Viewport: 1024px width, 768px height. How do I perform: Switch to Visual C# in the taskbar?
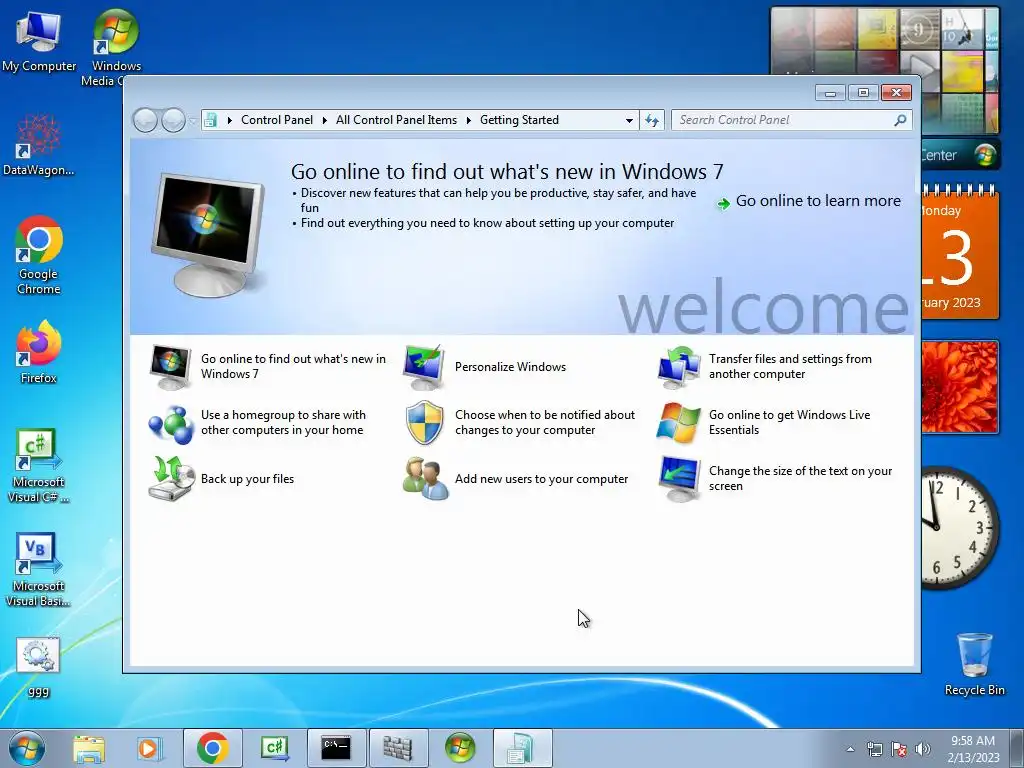(274, 748)
